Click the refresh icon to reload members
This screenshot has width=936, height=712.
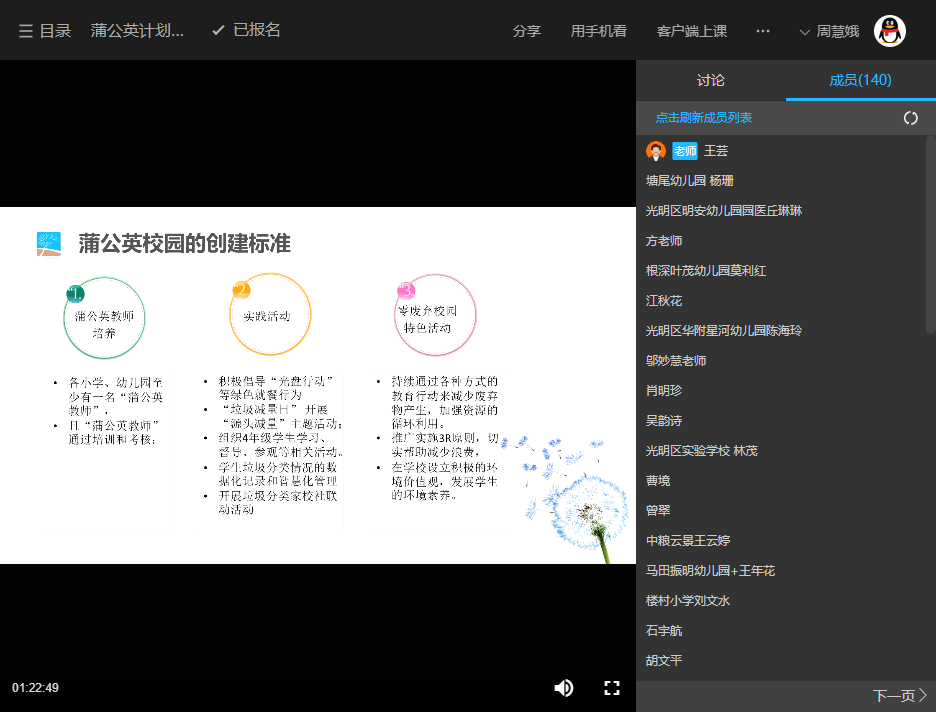[x=910, y=117]
